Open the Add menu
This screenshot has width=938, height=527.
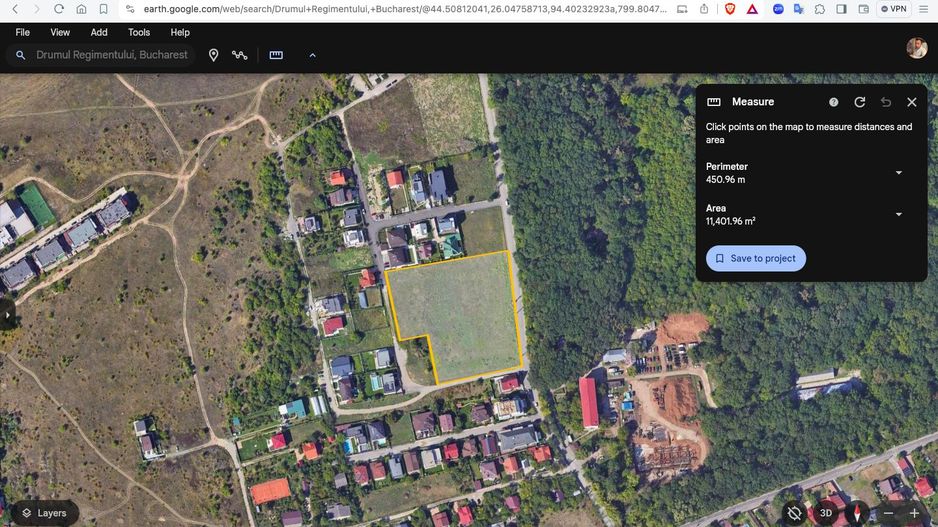(99, 32)
